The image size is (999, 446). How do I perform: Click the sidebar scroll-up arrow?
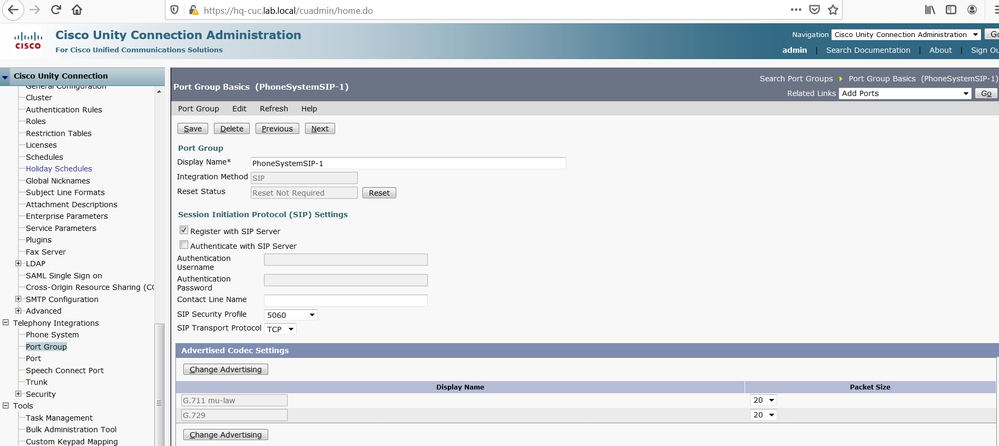(159, 91)
